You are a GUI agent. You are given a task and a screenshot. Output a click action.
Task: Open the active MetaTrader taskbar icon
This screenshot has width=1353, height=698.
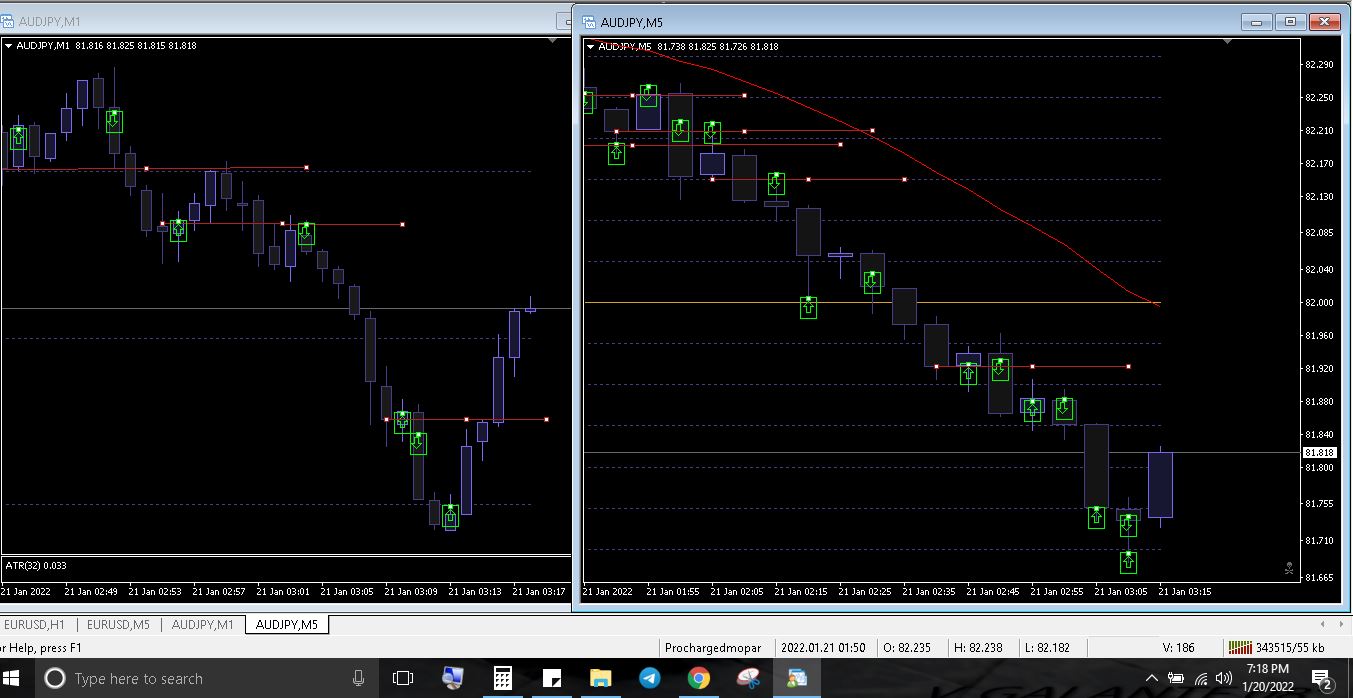pyautogui.click(x=796, y=678)
